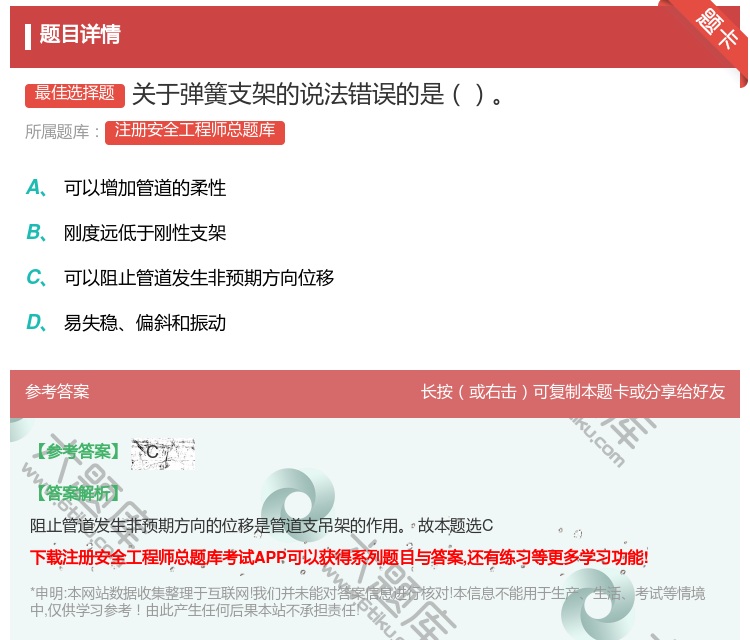This screenshot has height=640, width=750.
Task: Select option C 可以阻止管道发生非预期方向位移
Action: pos(180,278)
